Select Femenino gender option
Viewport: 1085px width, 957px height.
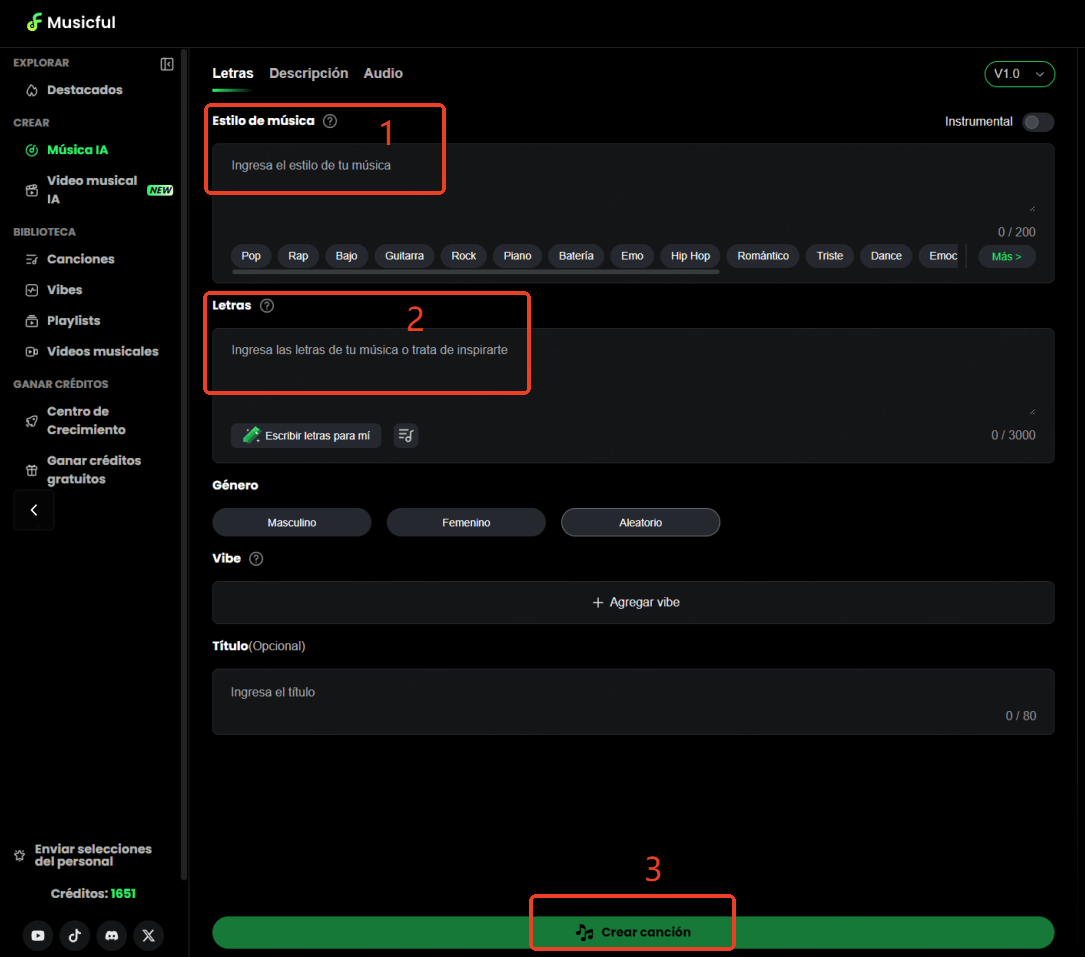(x=466, y=522)
